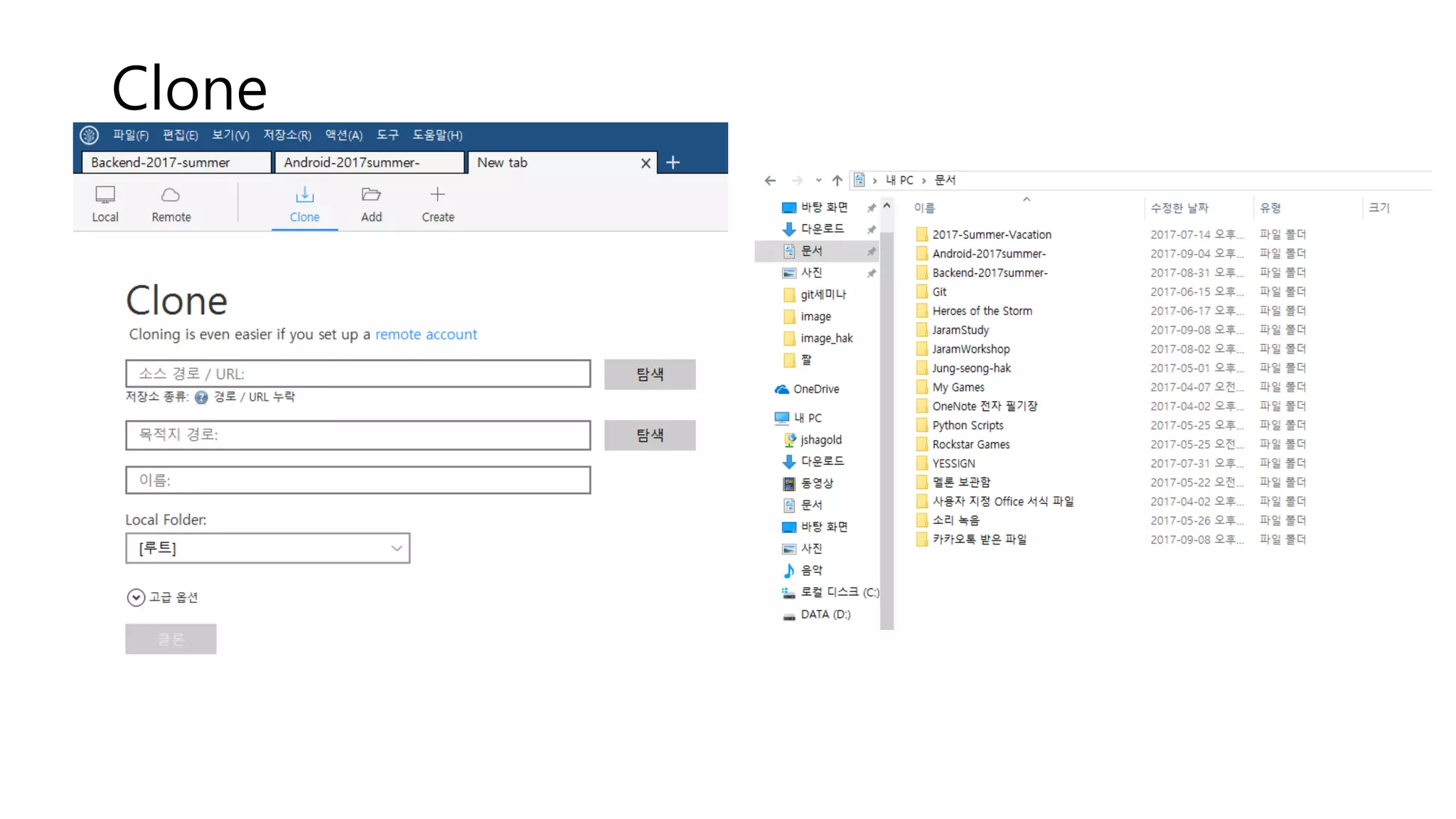Click the Add folder icon
This screenshot has width=1456, height=819.
point(371,195)
